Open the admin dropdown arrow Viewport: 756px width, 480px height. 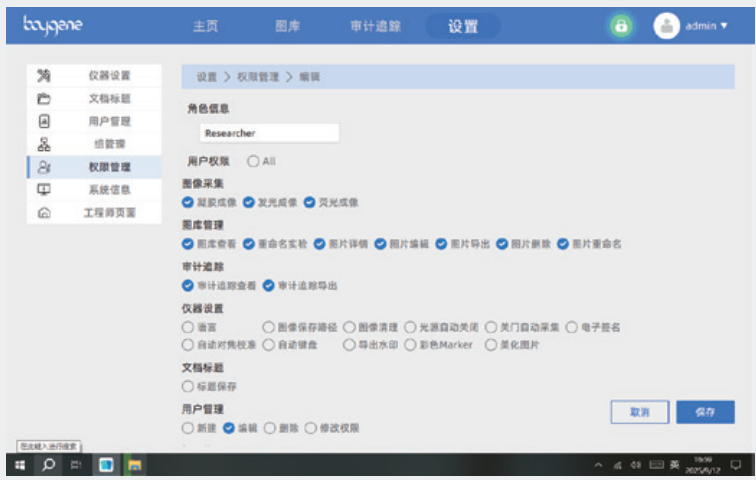coord(724,26)
